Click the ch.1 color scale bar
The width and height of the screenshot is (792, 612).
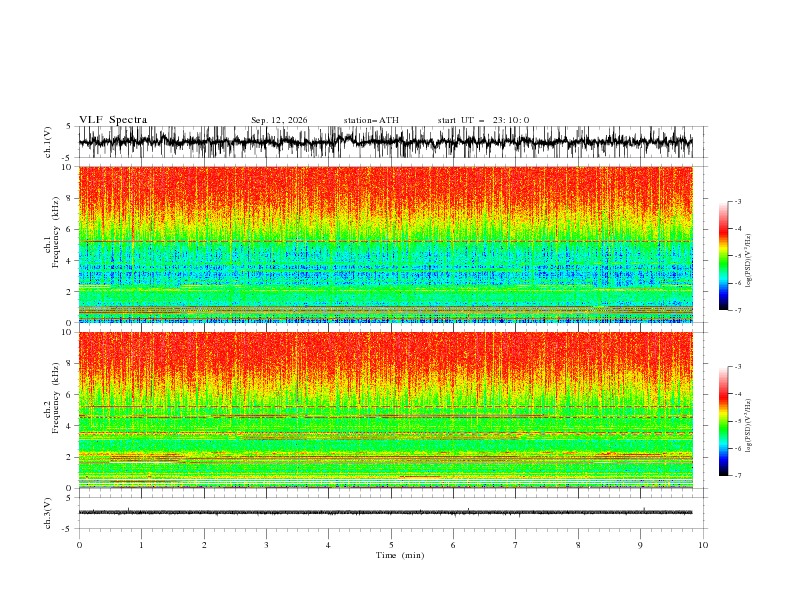pyautogui.click(x=723, y=256)
